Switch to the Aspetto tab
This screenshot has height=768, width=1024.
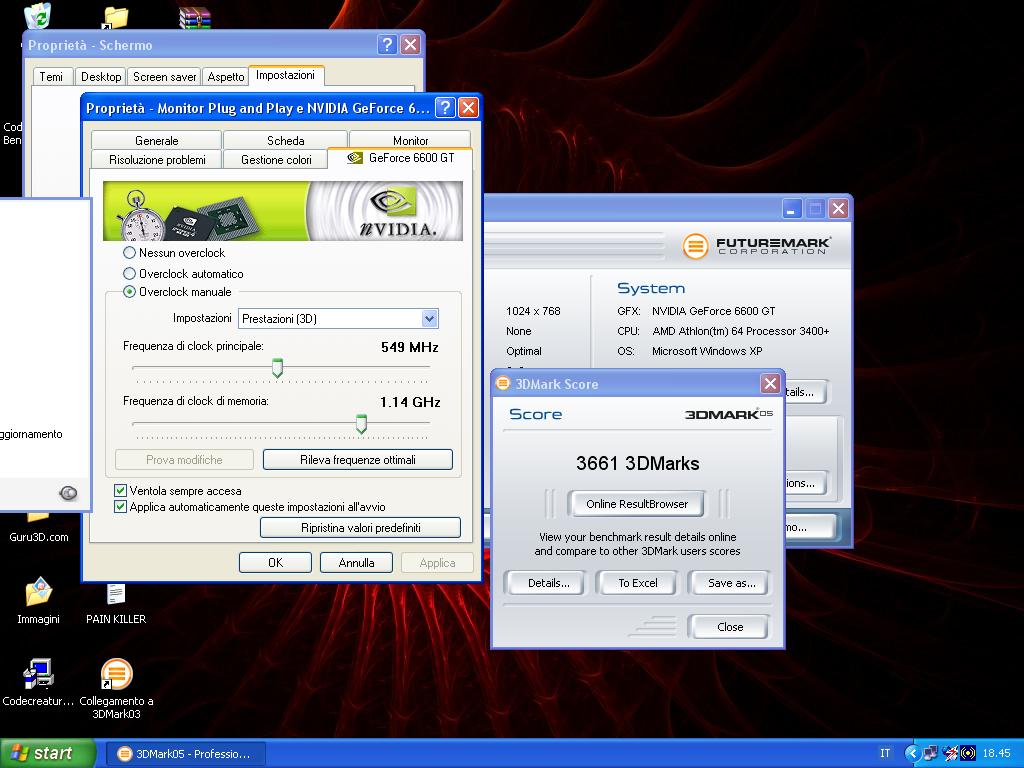[226, 76]
